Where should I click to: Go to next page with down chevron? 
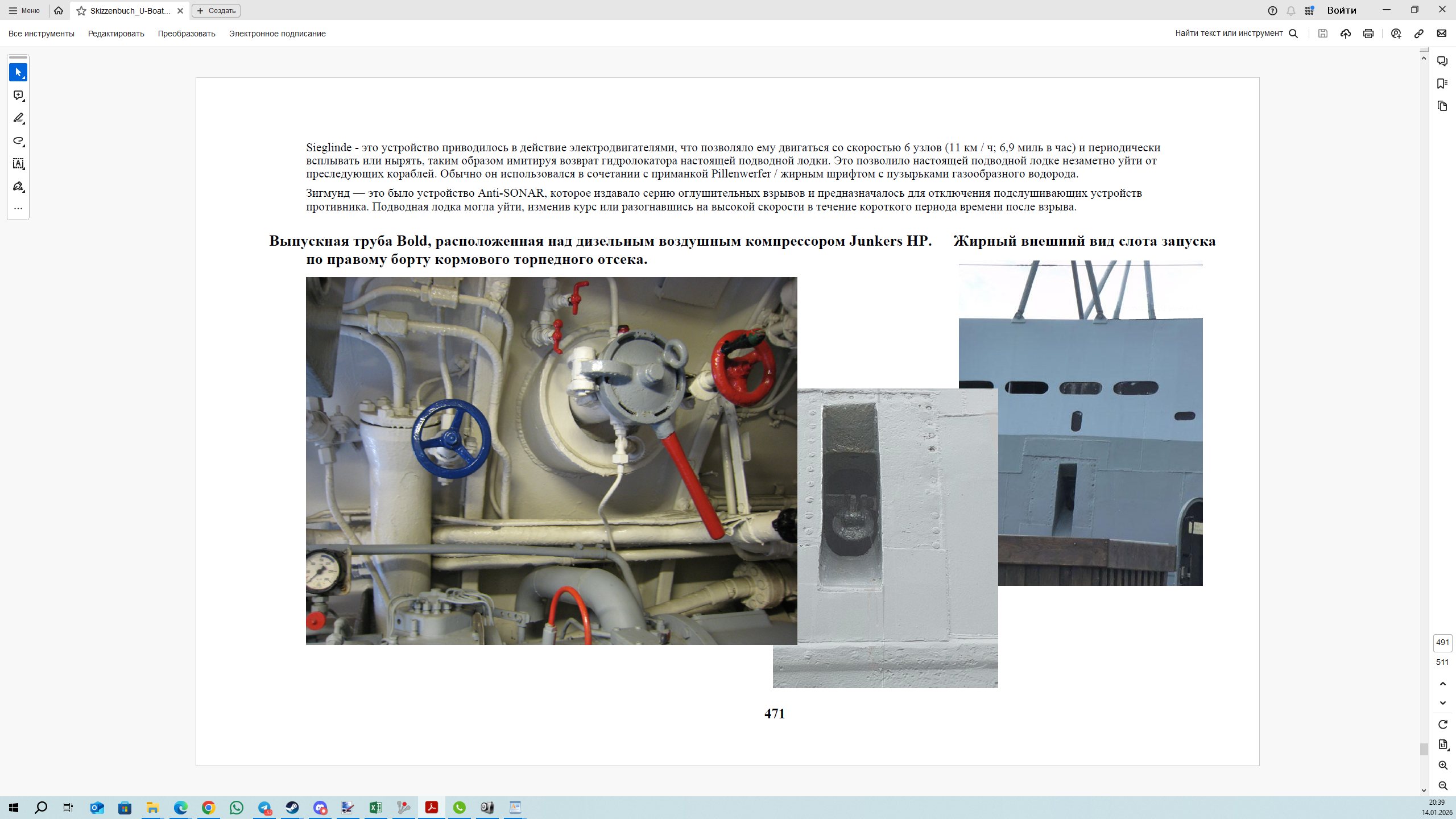tap(1442, 703)
